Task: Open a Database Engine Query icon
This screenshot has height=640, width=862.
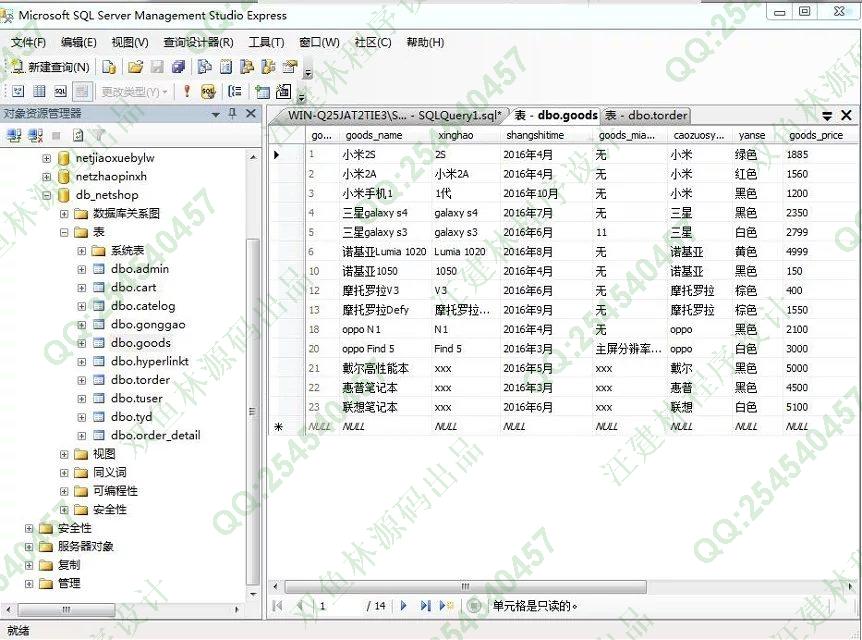Action: [109, 67]
